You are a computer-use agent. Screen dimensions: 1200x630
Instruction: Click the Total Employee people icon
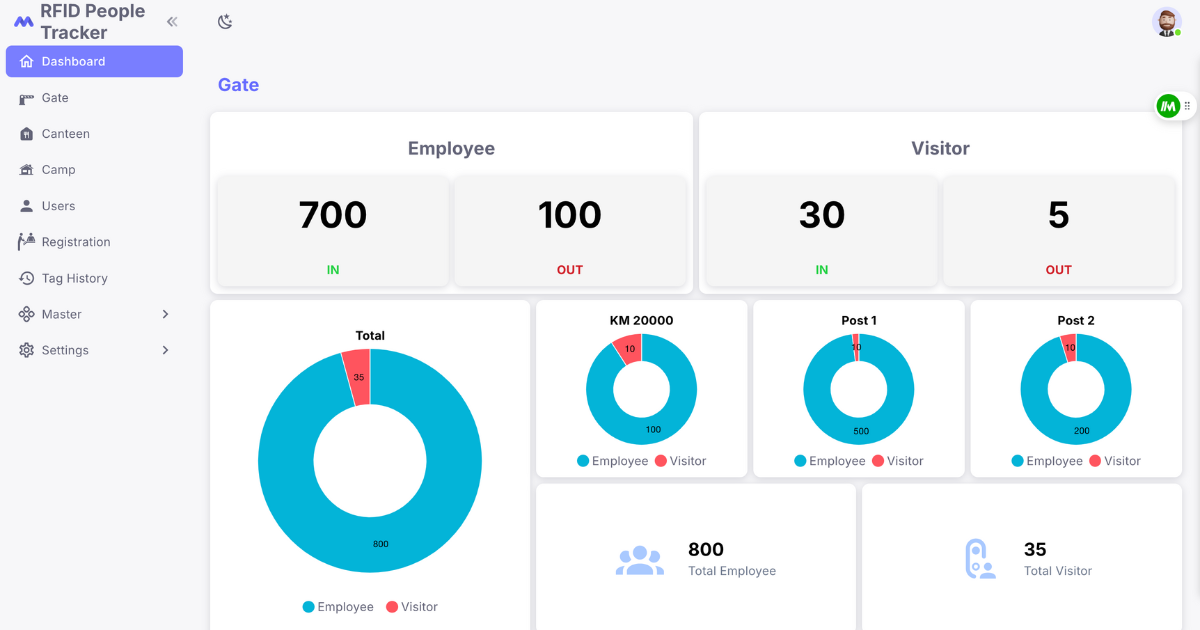[640, 561]
